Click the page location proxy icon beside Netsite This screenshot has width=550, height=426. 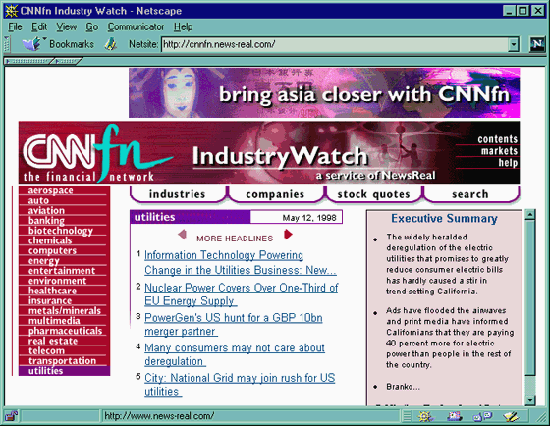point(111,44)
